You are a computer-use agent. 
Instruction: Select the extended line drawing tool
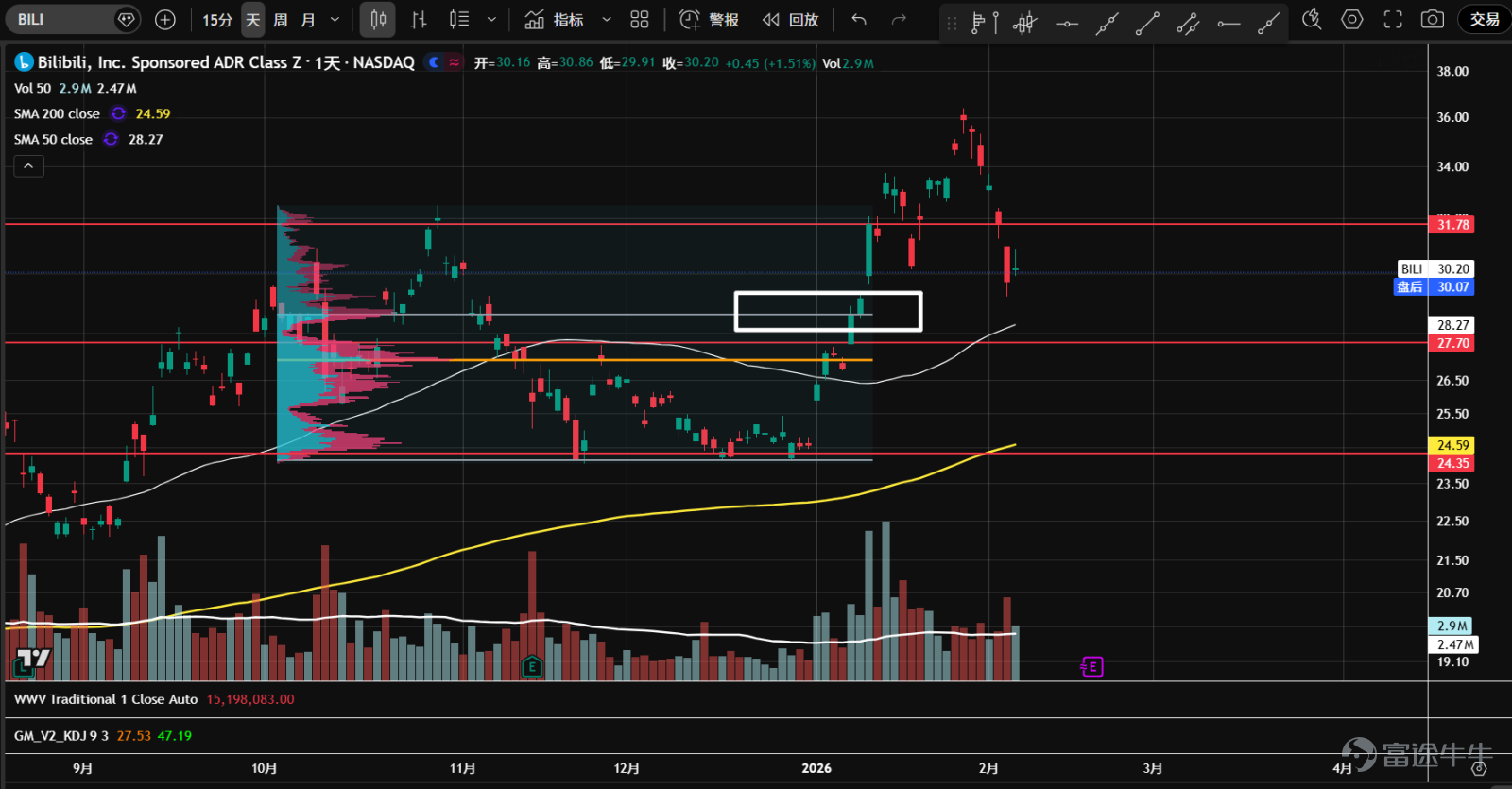point(1107,23)
